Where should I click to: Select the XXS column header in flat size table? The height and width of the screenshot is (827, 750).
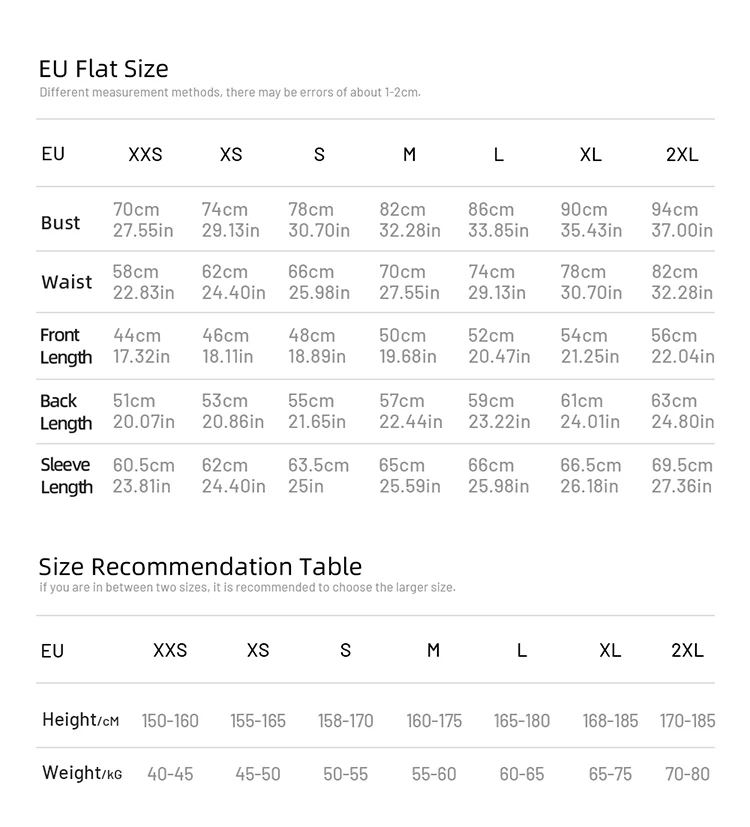pos(145,155)
